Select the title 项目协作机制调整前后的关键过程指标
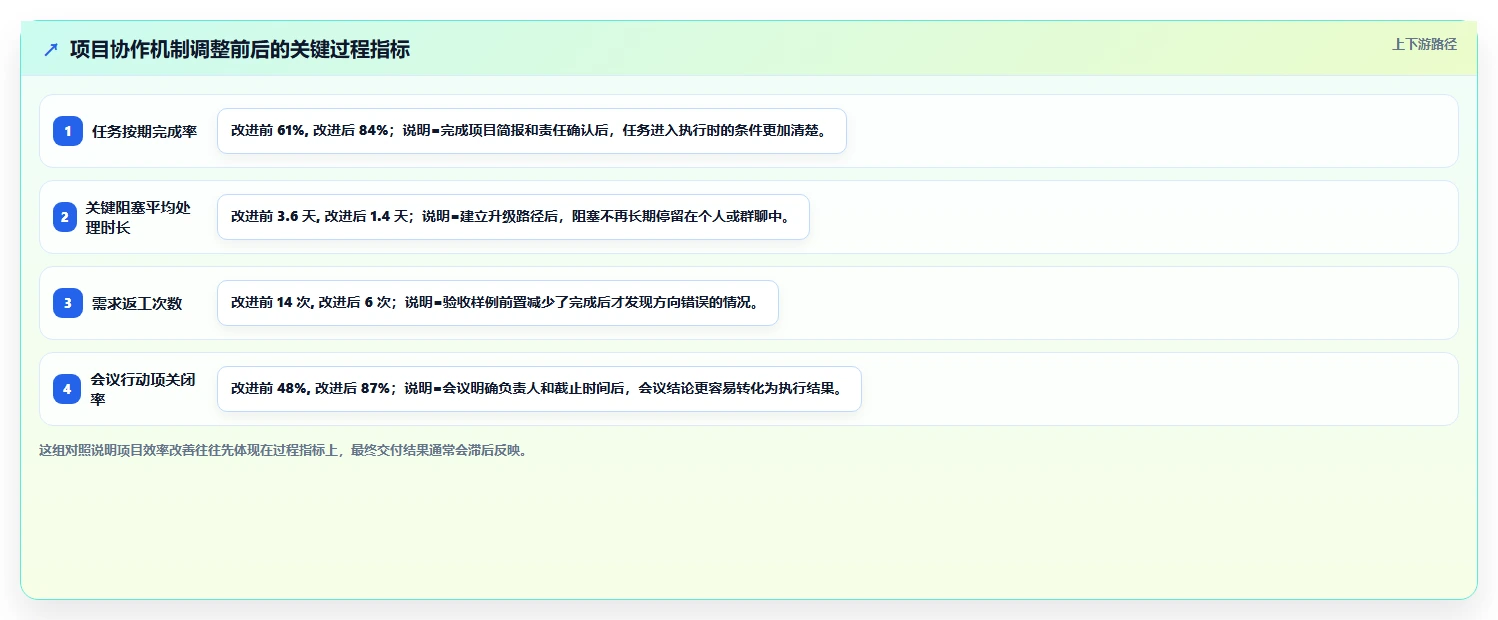1498x620 pixels. click(239, 49)
